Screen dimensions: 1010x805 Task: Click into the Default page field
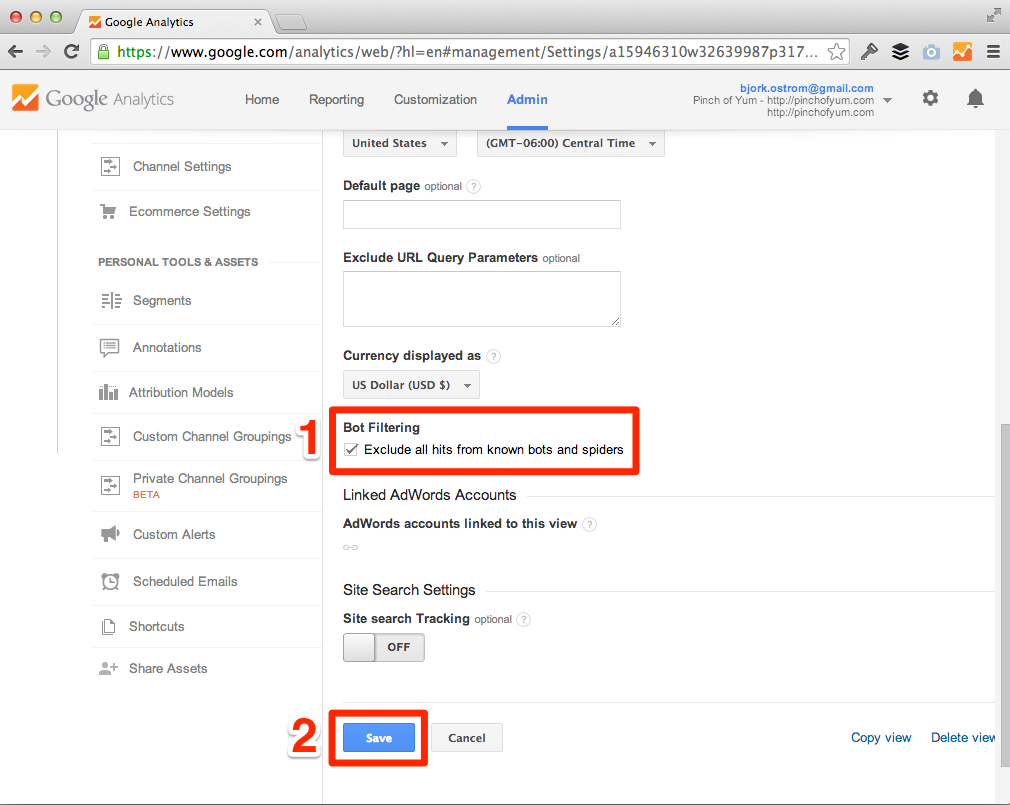(x=482, y=214)
